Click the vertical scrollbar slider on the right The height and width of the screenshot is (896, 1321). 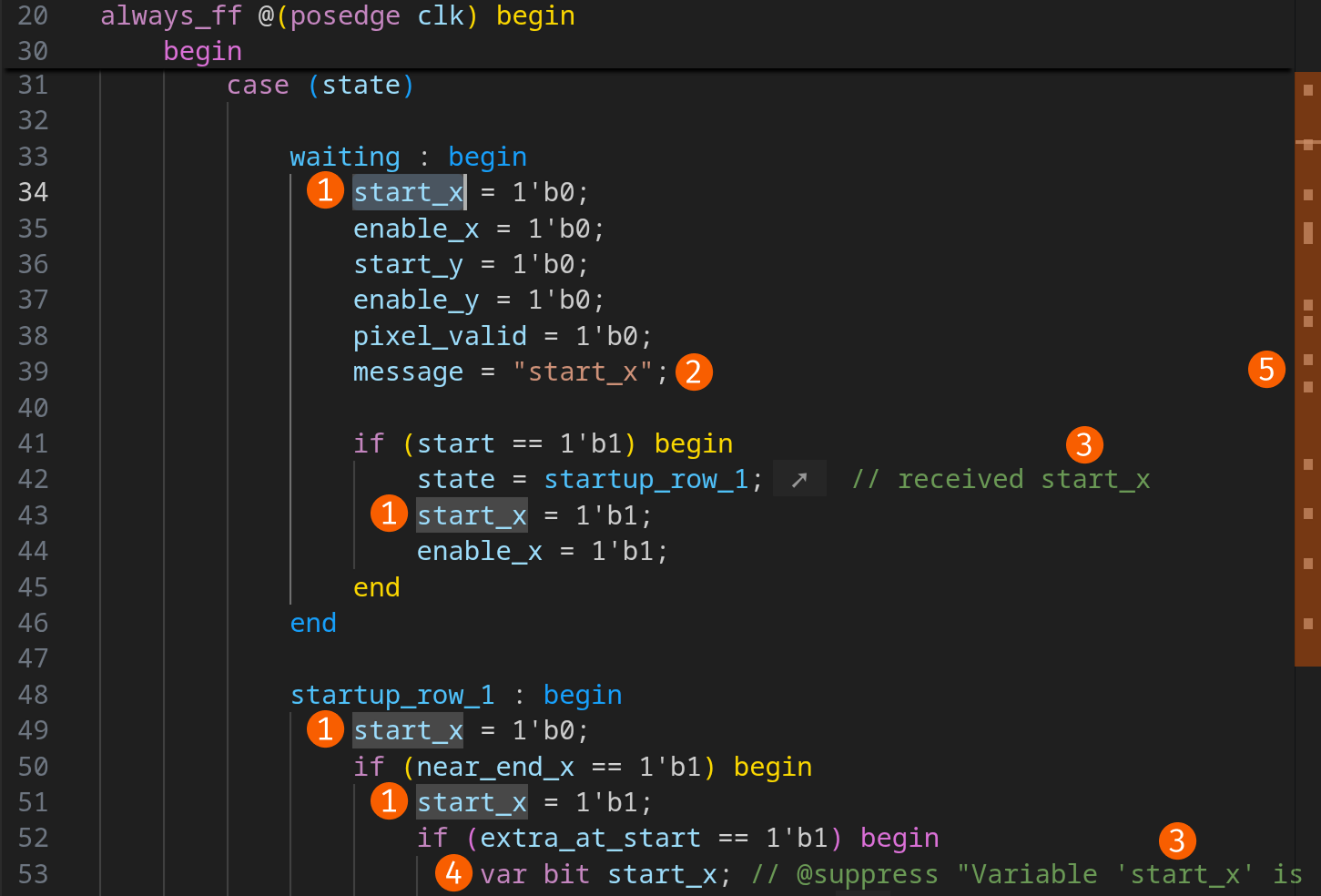pyautogui.click(x=1307, y=369)
